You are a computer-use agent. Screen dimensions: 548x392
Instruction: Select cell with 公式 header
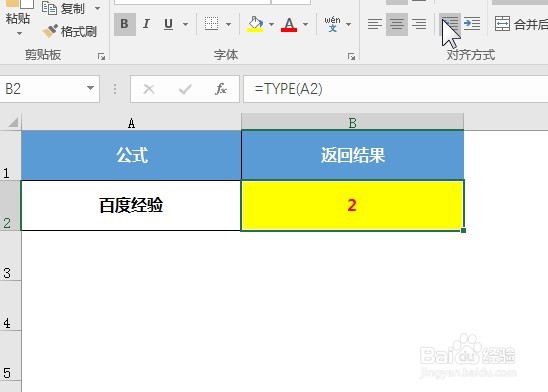[131, 155]
